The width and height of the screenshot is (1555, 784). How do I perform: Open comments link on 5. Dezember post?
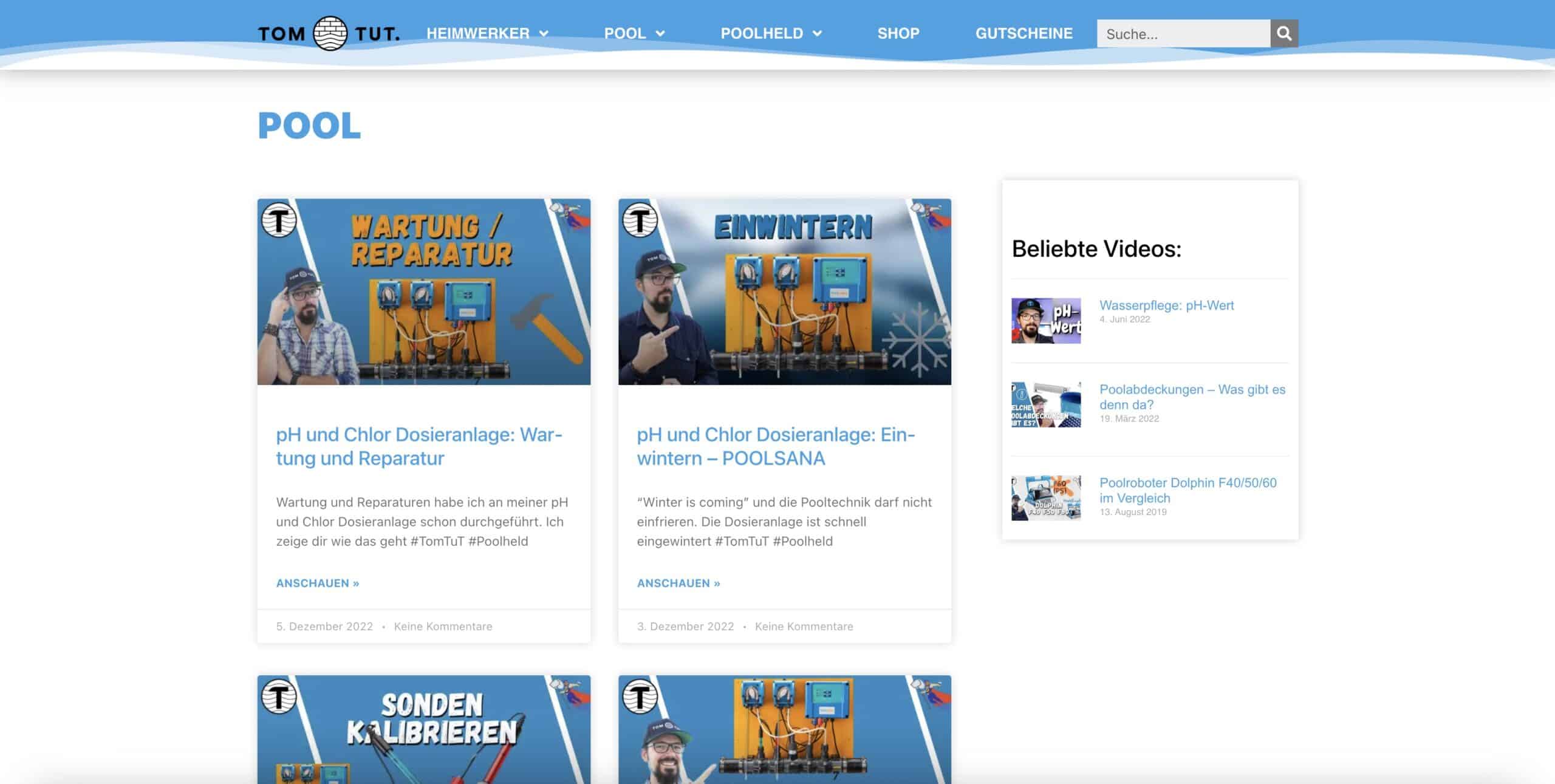click(x=443, y=626)
